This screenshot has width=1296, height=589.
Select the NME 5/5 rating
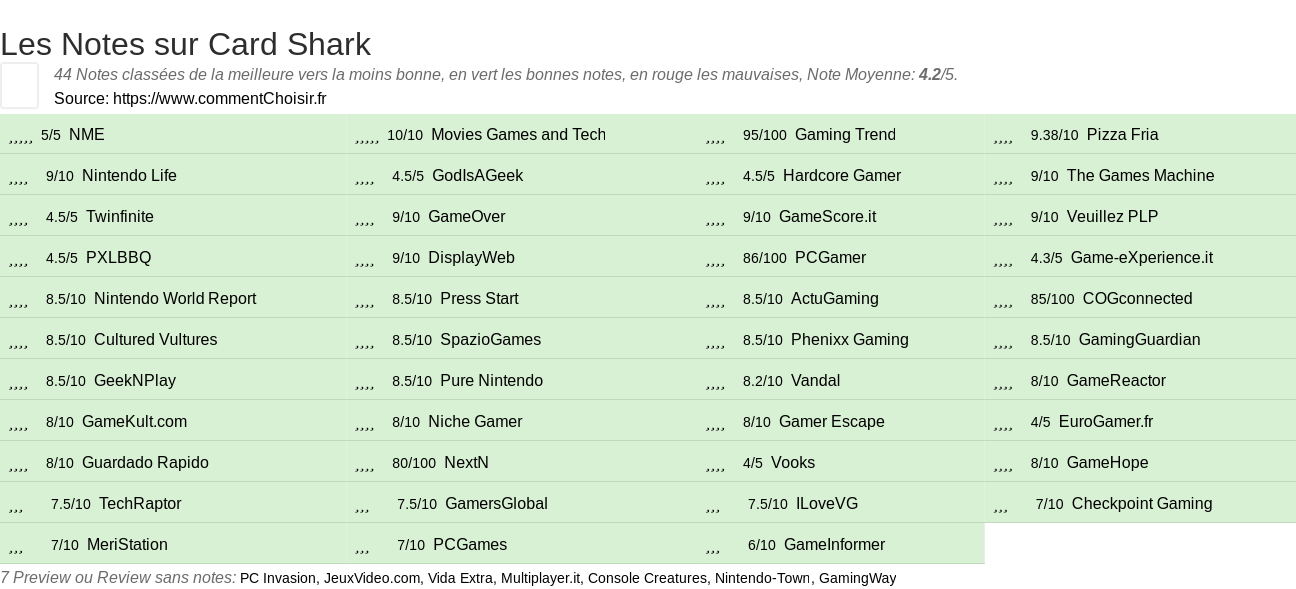coord(173,134)
